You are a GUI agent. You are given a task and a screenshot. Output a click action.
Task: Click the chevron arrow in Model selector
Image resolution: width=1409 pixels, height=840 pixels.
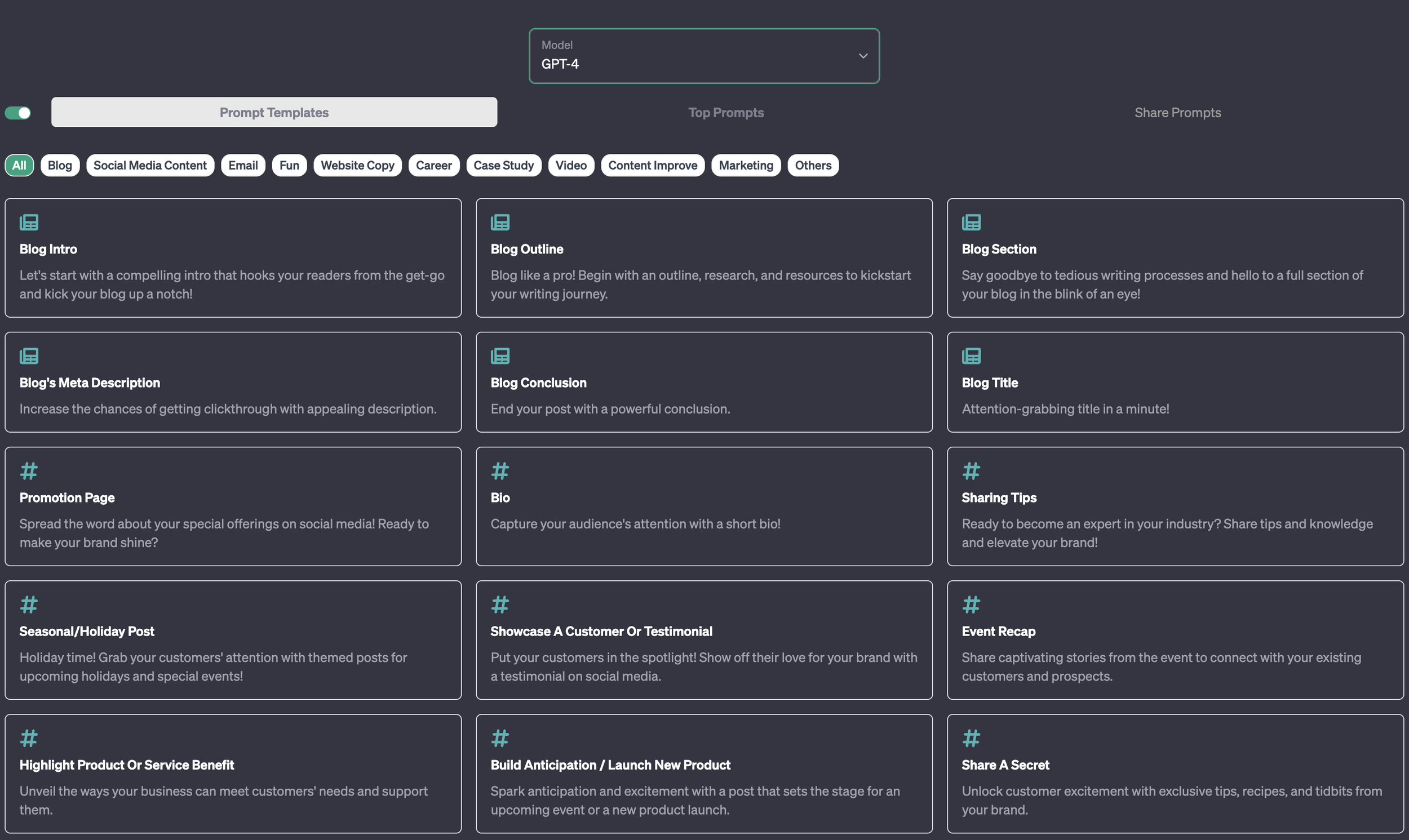click(863, 56)
